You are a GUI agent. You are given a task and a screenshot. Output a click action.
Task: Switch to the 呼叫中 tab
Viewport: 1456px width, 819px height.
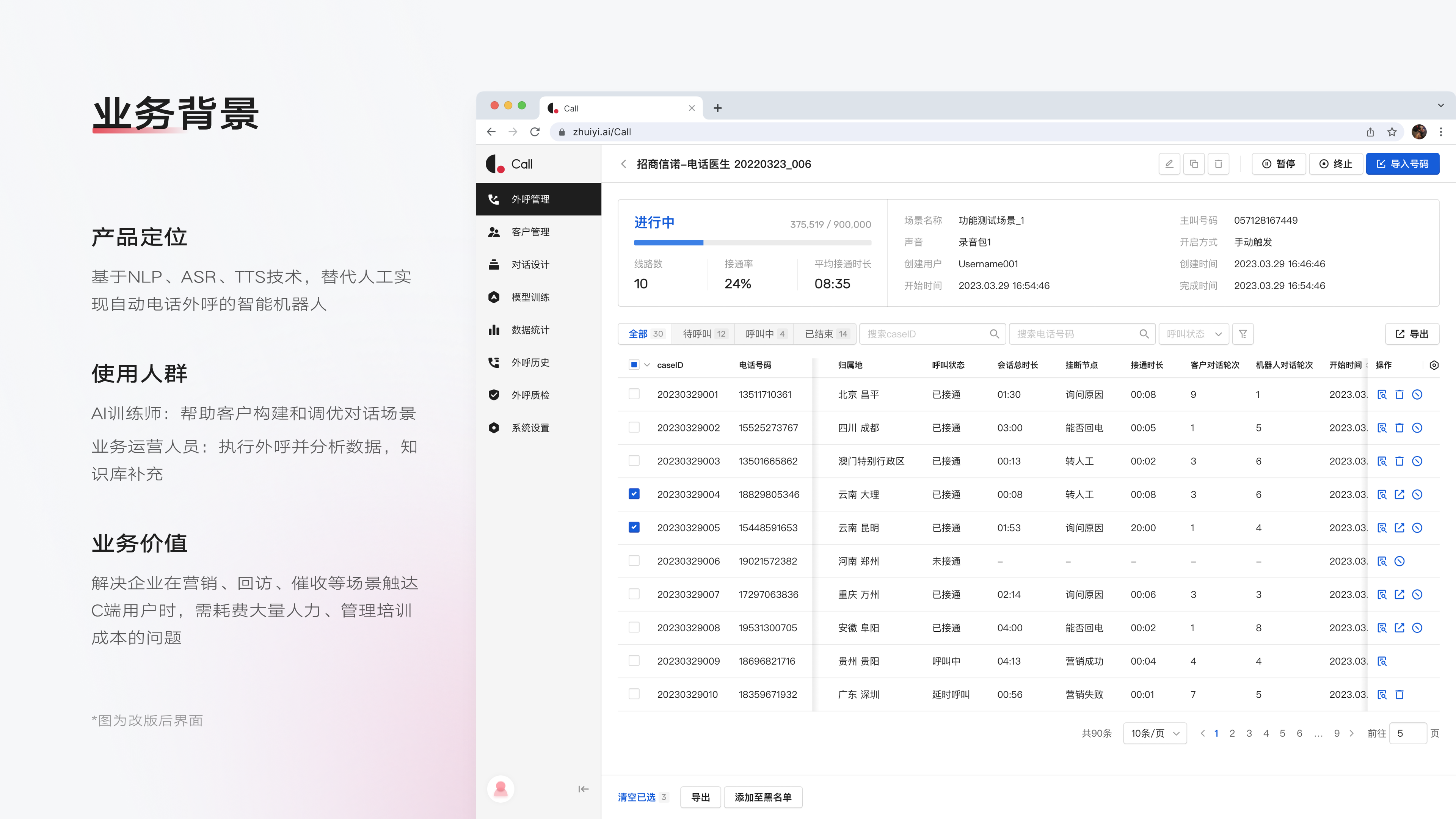(x=765, y=334)
